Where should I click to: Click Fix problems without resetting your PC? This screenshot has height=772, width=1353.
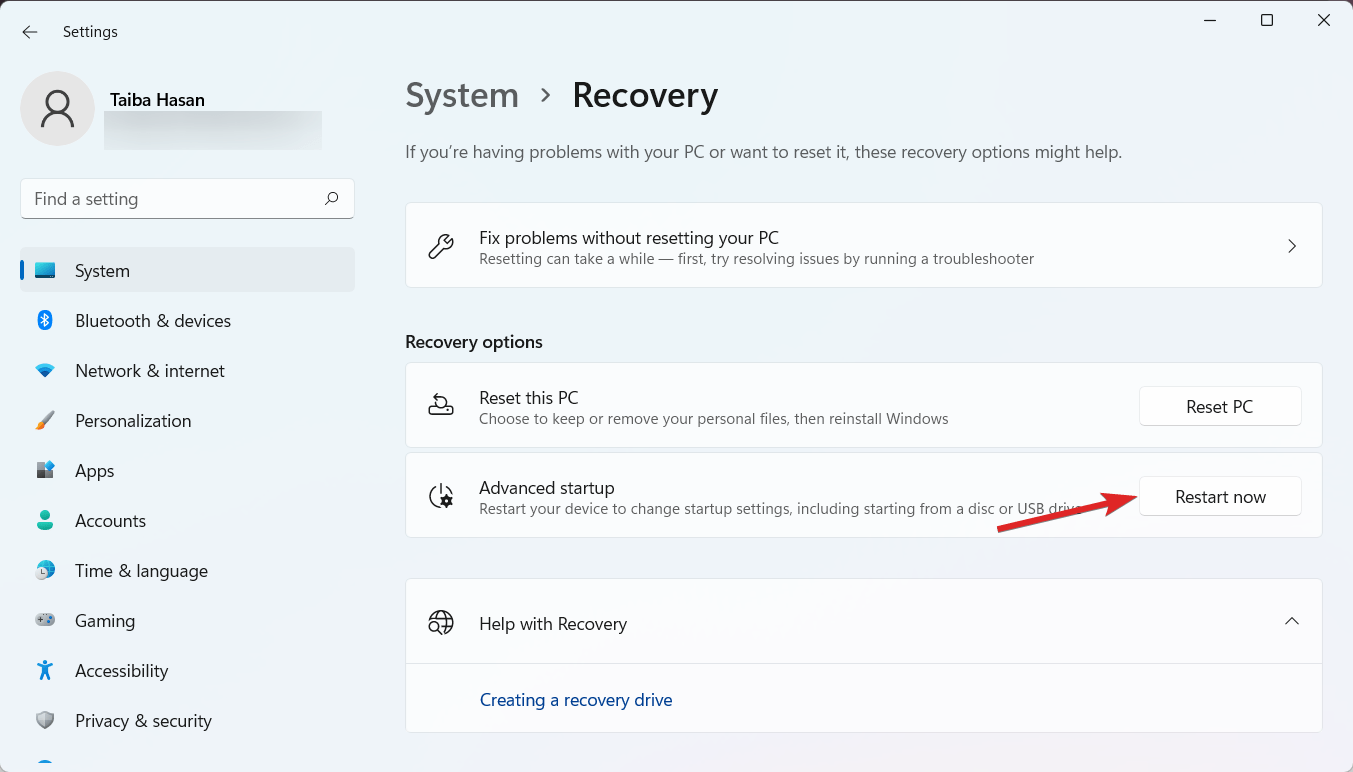tap(863, 246)
